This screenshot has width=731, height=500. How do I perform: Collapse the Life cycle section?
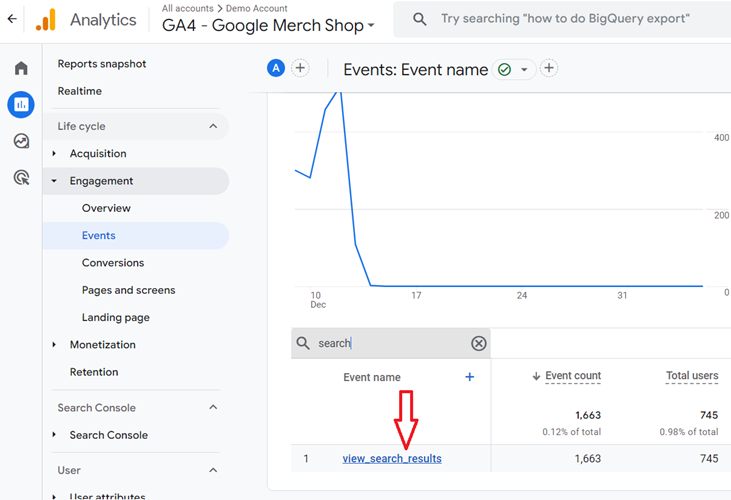tap(213, 126)
